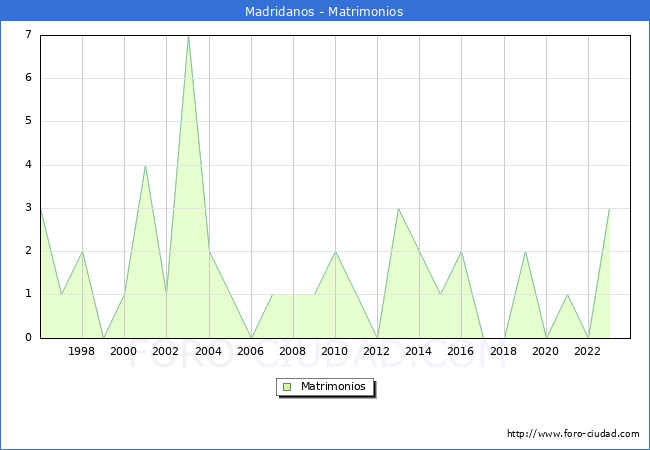Click the y-axis value 4
Image resolution: width=650 pixels, height=450 pixels.
coord(28,165)
